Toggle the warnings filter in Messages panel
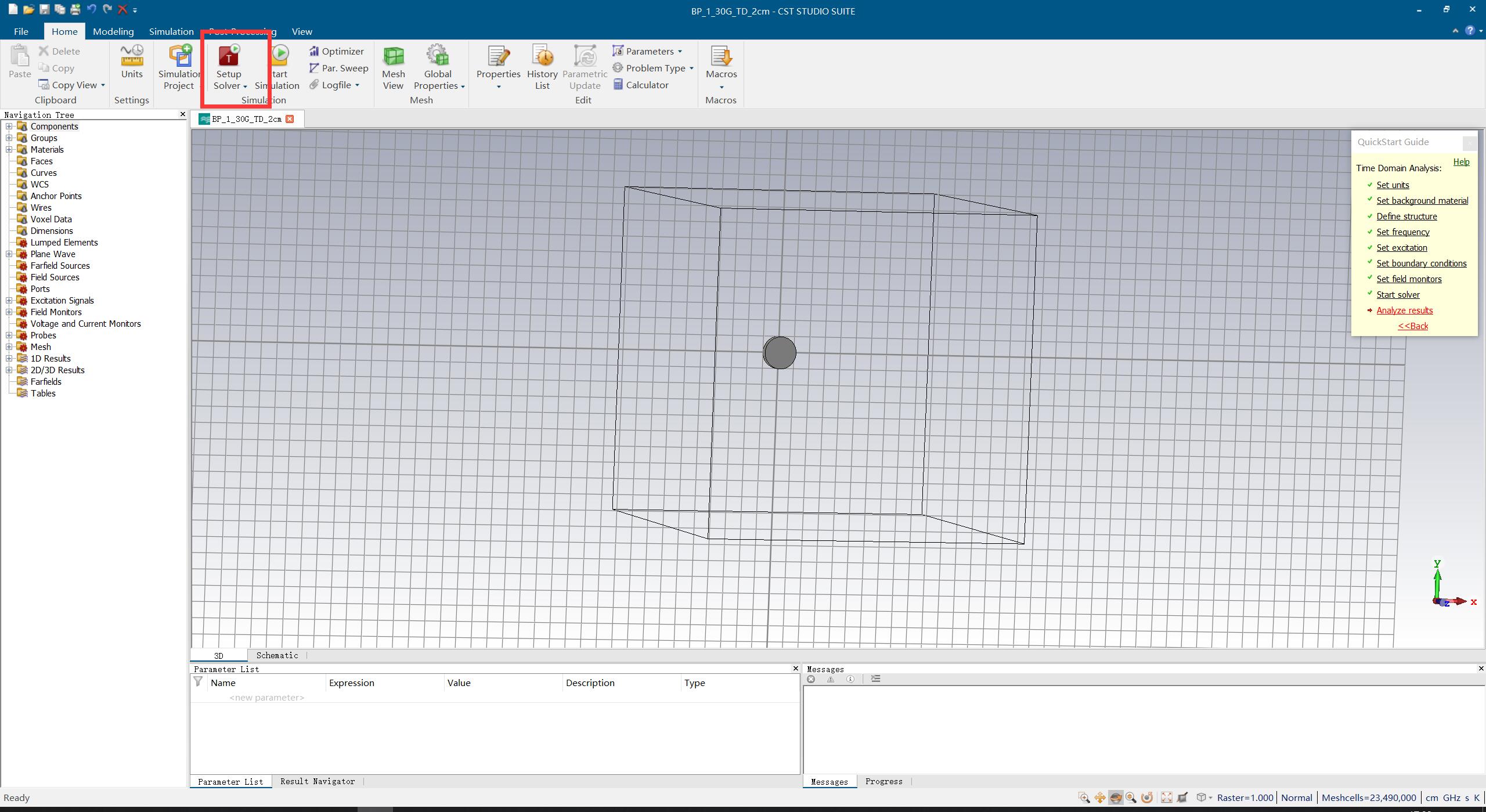 point(831,679)
